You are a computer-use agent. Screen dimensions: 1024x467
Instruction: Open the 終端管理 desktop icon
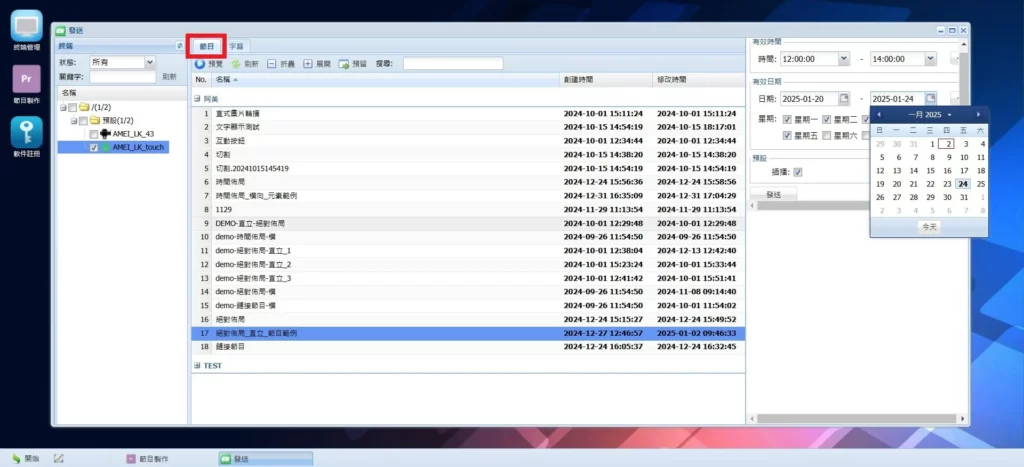26,26
